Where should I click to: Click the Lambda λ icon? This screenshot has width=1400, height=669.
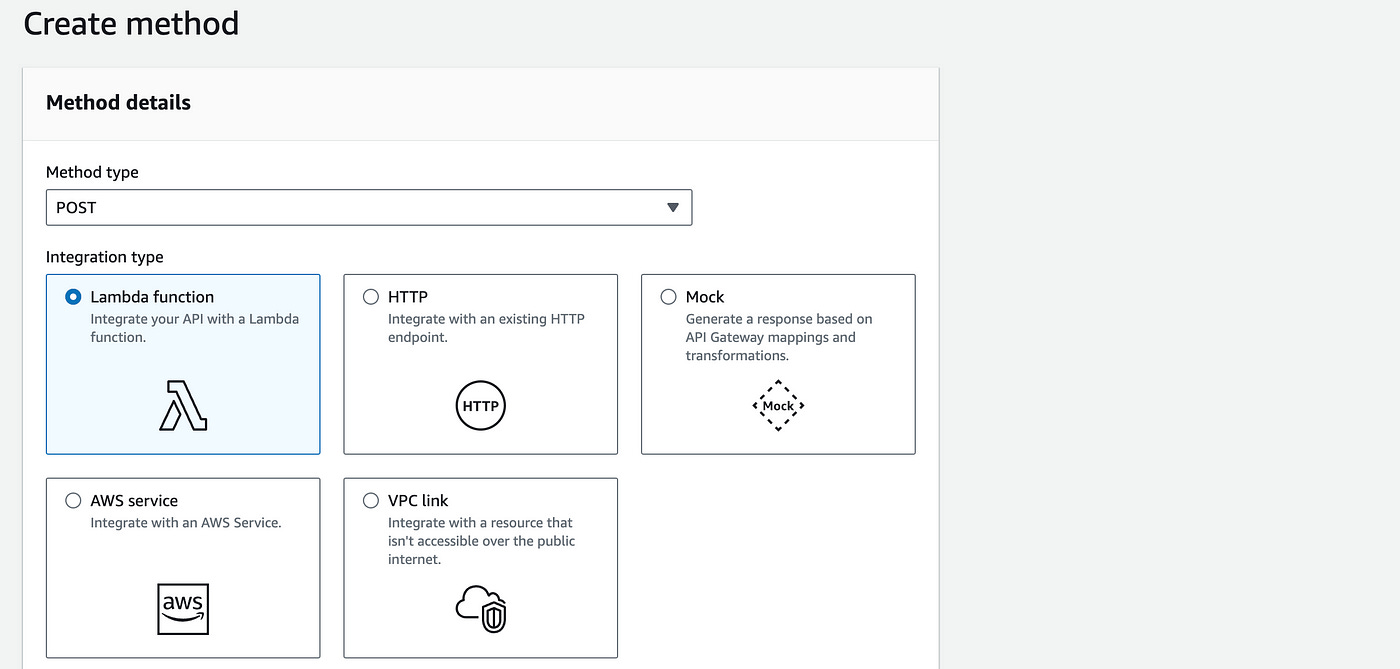pos(183,405)
